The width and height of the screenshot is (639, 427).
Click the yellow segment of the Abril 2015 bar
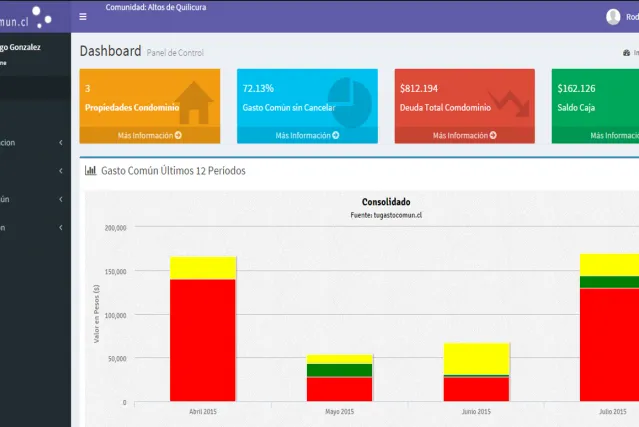click(x=203, y=268)
